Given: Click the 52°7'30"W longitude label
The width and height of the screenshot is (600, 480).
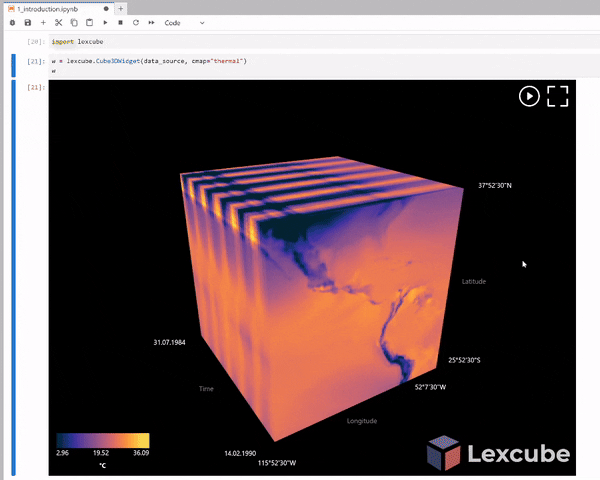Looking at the screenshot, I should coord(430,387).
